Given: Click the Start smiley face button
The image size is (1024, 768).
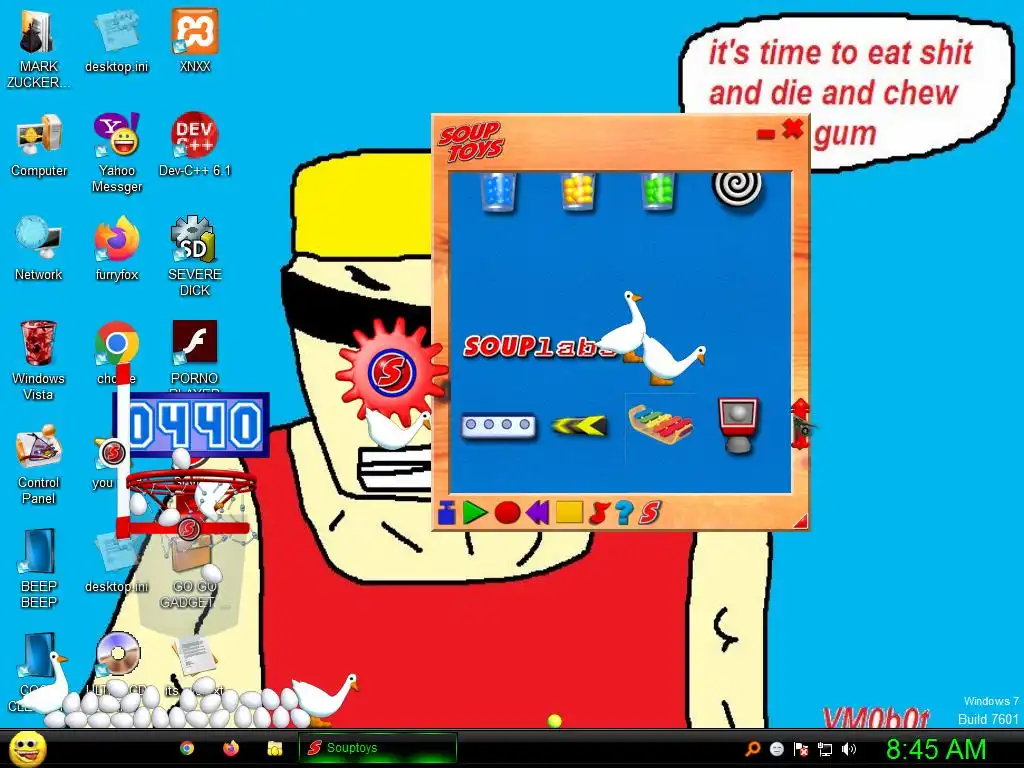Looking at the screenshot, I should [x=28, y=748].
